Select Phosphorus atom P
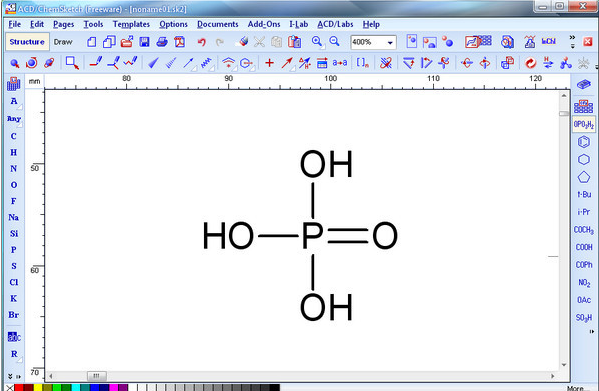The width and height of the screenshot is (599, 391). tap(14, 250)
